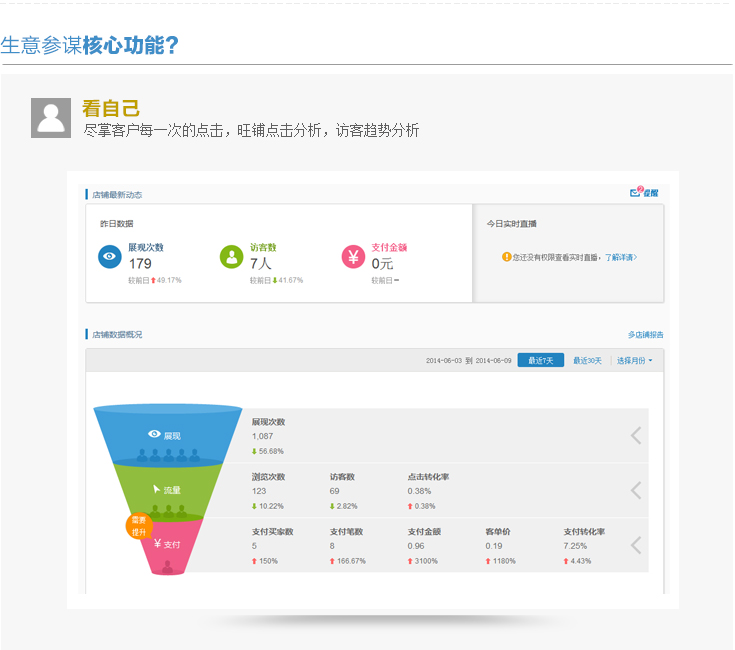Viewport: 735px width, 650px height.
Task: Click the 支付笔数 value 8
Action: click(332, 546)
